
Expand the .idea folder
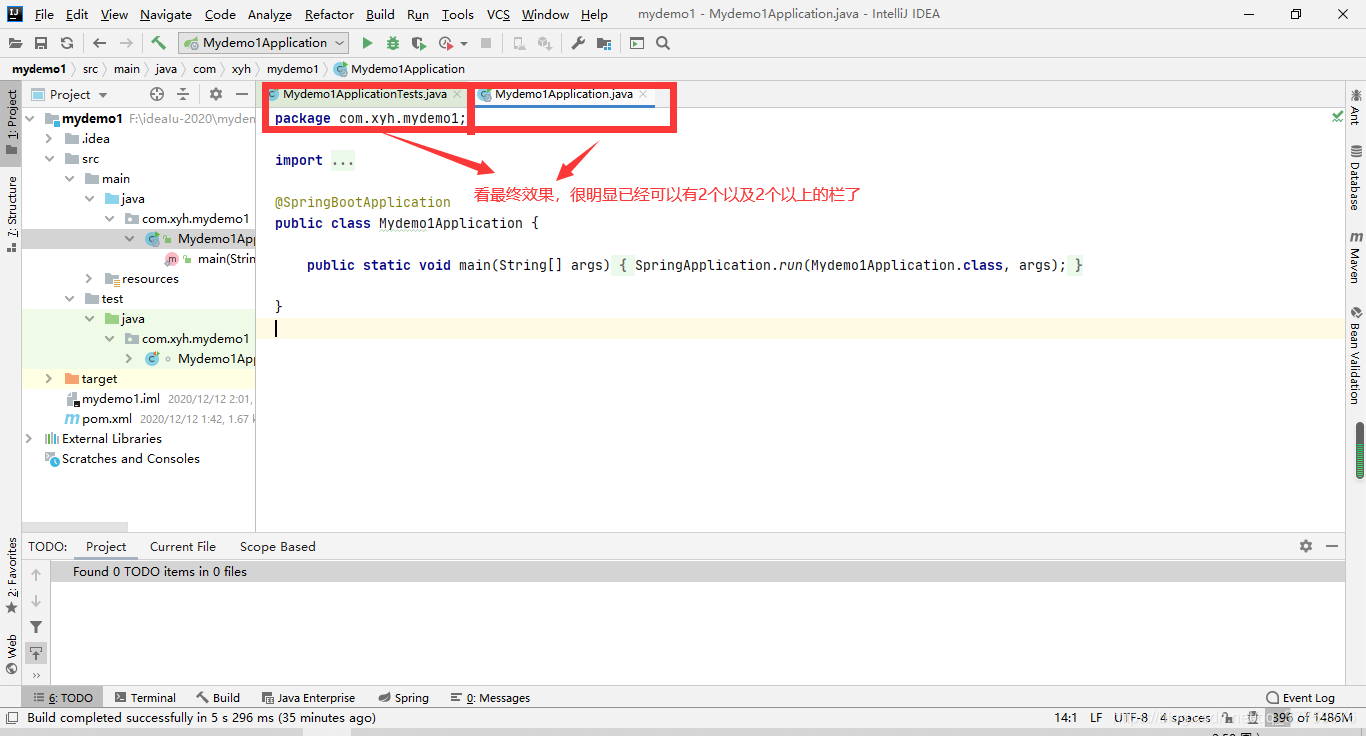[49, 139]
